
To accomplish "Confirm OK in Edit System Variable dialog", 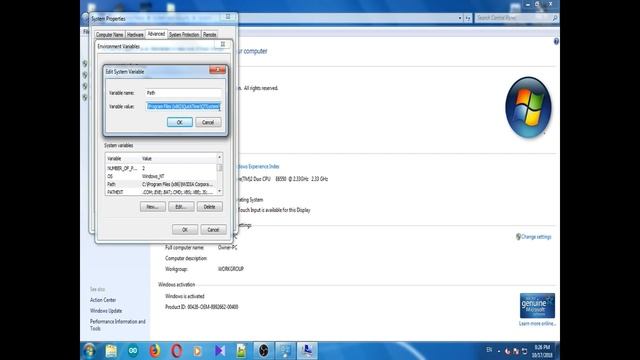I will (x=180, y=122).
